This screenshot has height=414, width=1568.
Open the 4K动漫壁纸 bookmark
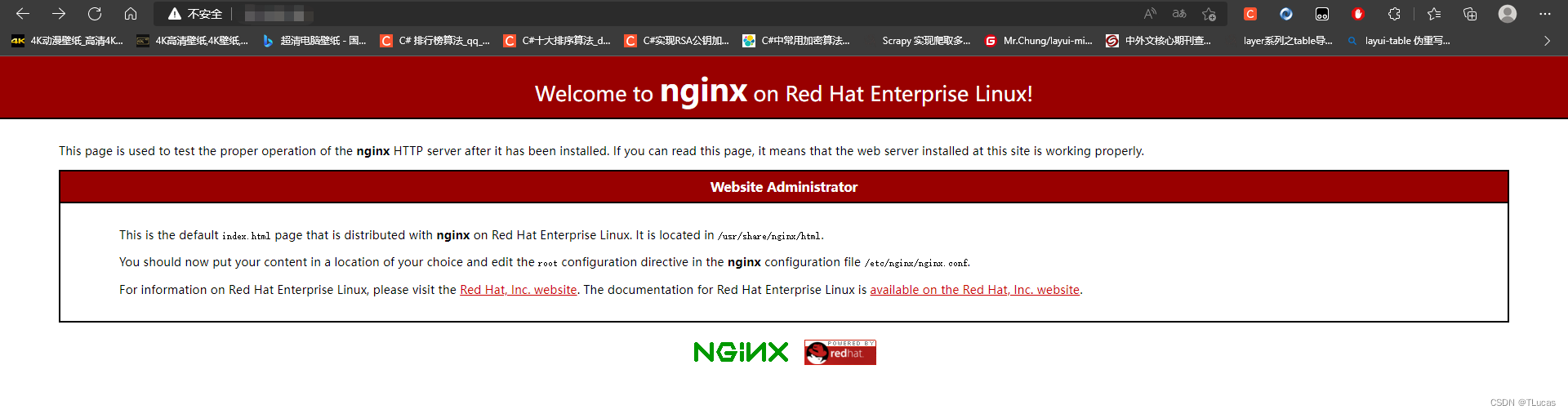(67, 41)
